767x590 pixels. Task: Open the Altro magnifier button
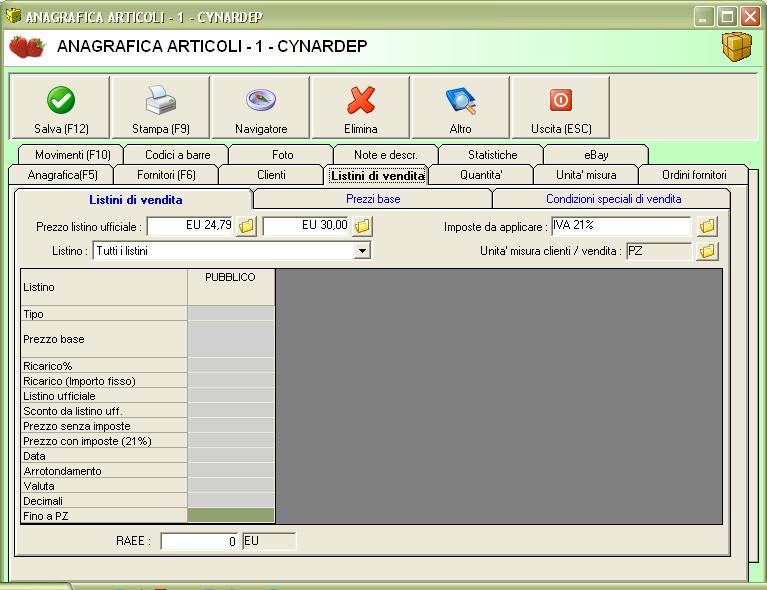click(x=461, y=108)
